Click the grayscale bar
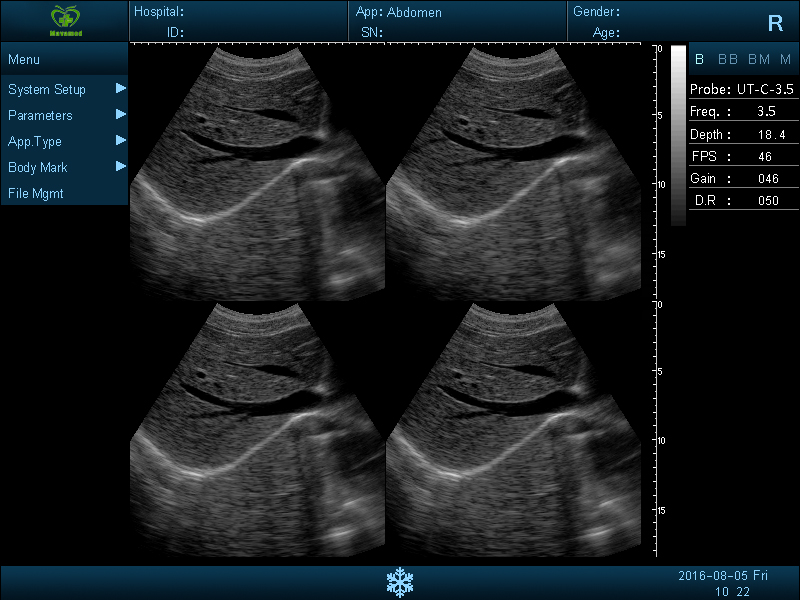Screen dimensions: 800x600 pos(678,135)
